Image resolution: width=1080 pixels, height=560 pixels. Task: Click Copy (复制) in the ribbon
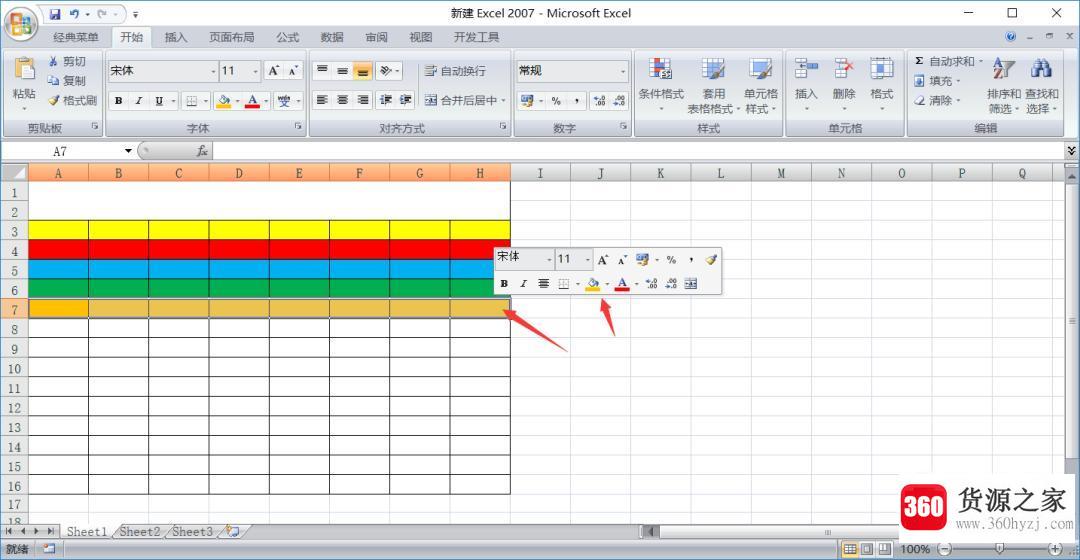(x=67, y=81)
